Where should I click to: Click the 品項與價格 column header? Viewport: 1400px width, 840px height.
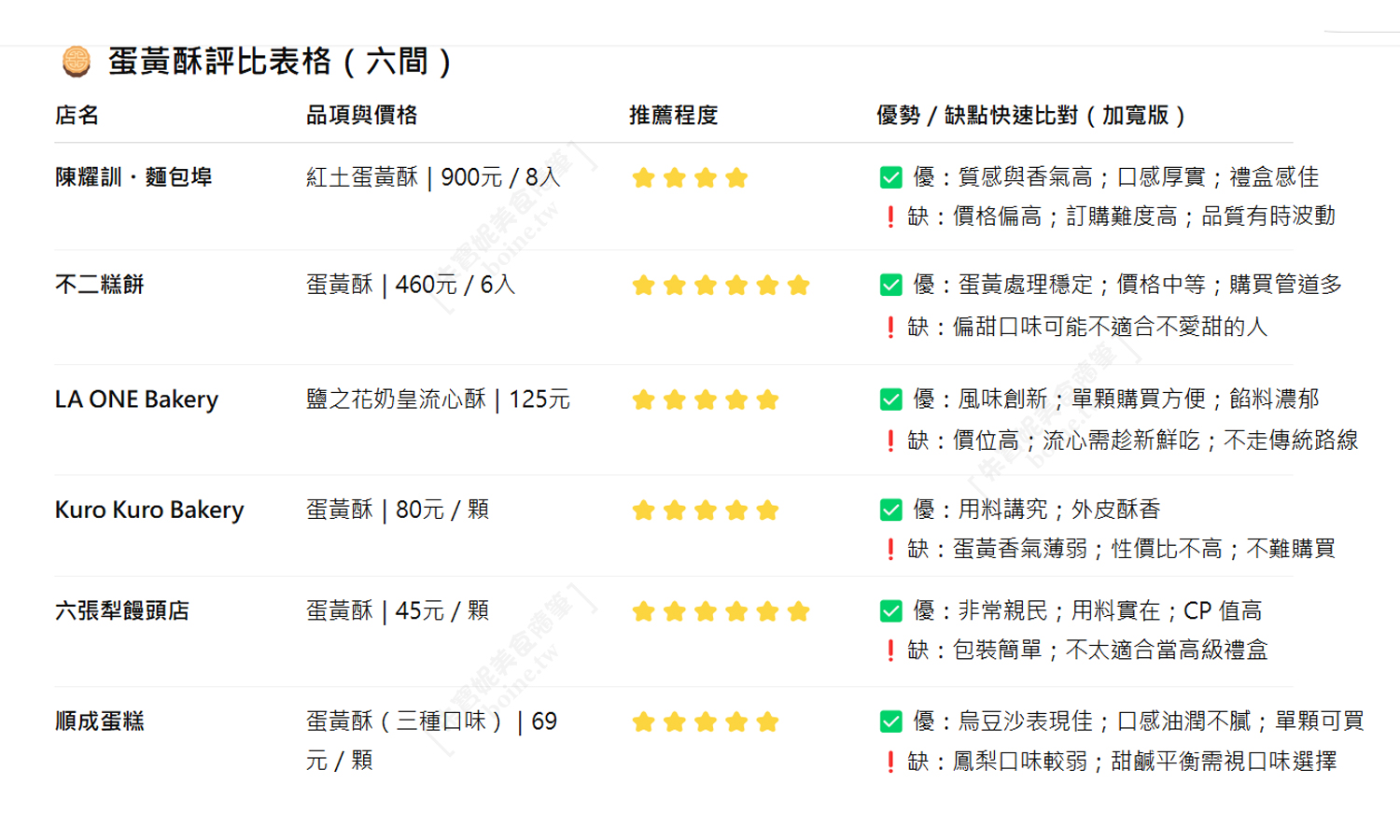[361, 115]
